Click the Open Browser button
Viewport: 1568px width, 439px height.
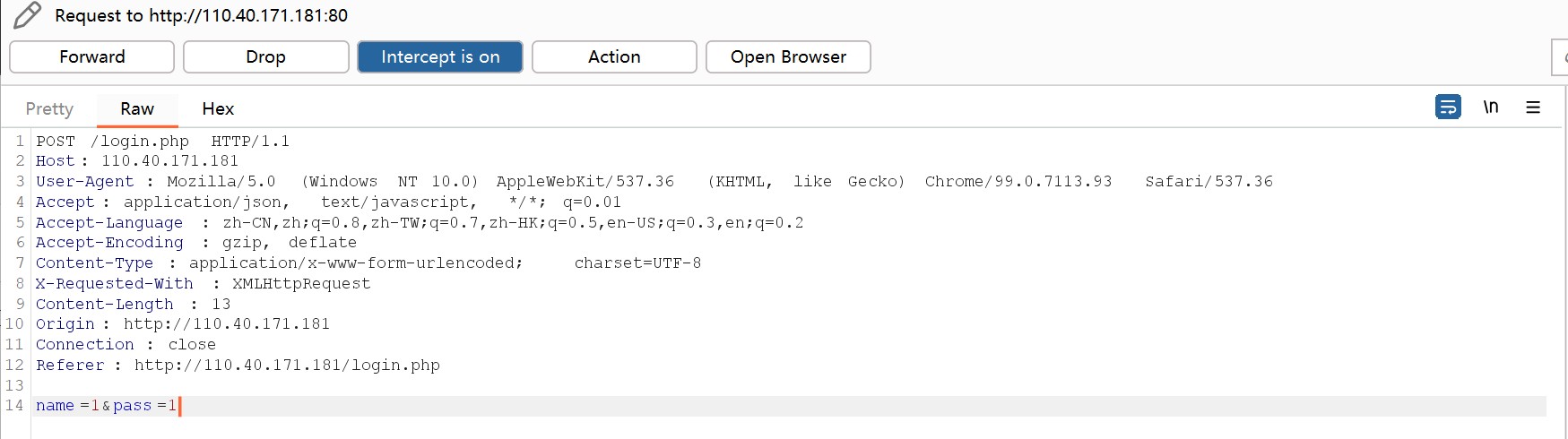tap(787, 56)
